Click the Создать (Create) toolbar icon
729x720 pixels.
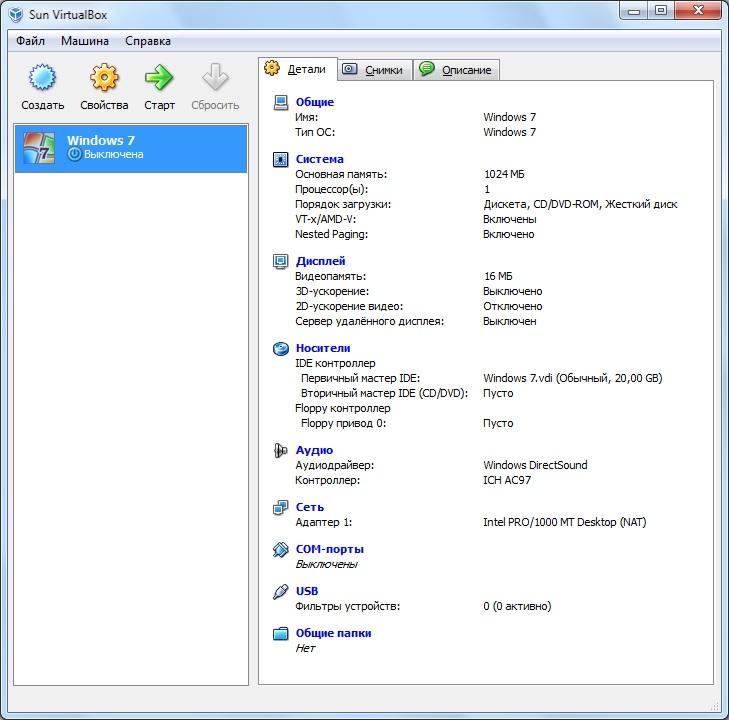pyautogui.click(x=42, y=79)
